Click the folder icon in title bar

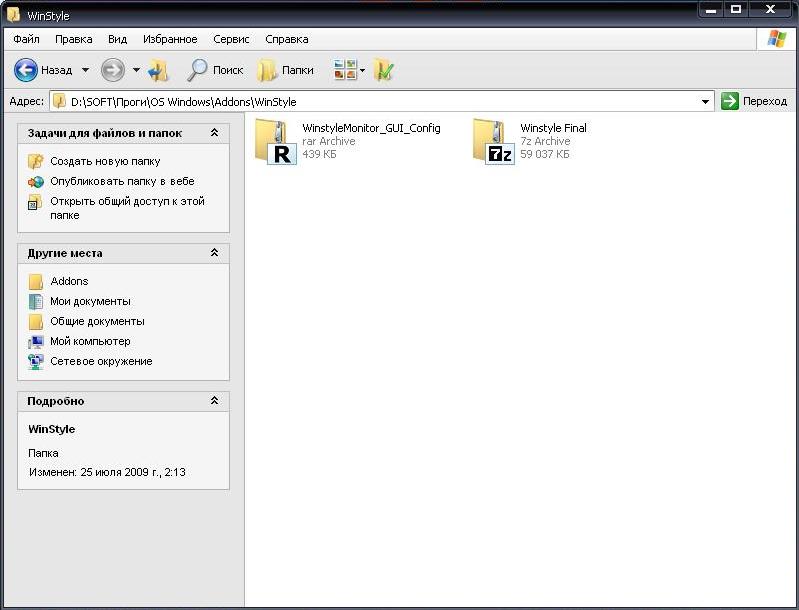13,14
